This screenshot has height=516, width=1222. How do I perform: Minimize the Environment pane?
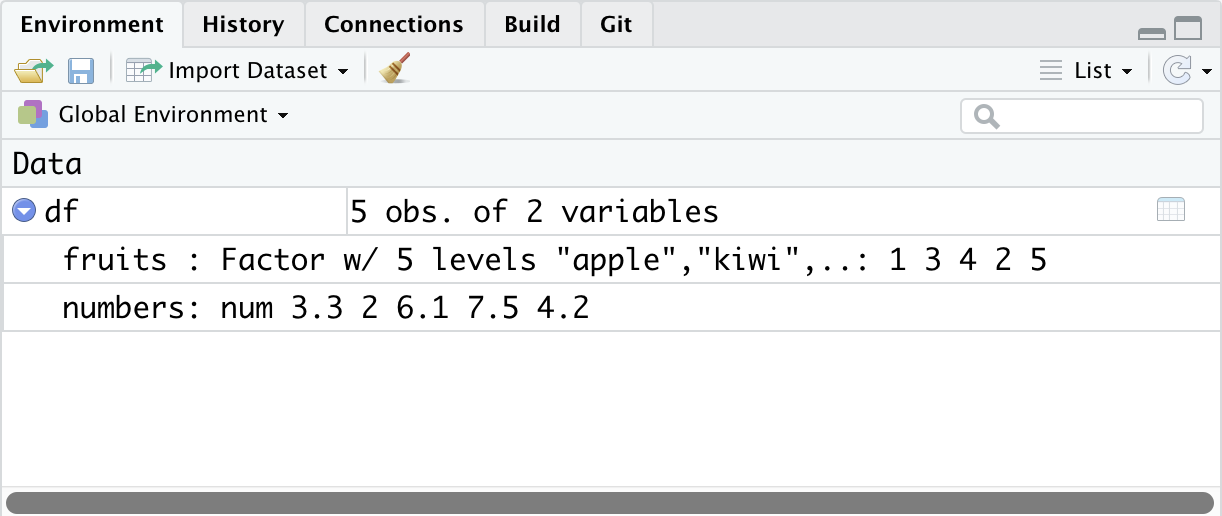pyautogui.click(x=1152, y=32)
